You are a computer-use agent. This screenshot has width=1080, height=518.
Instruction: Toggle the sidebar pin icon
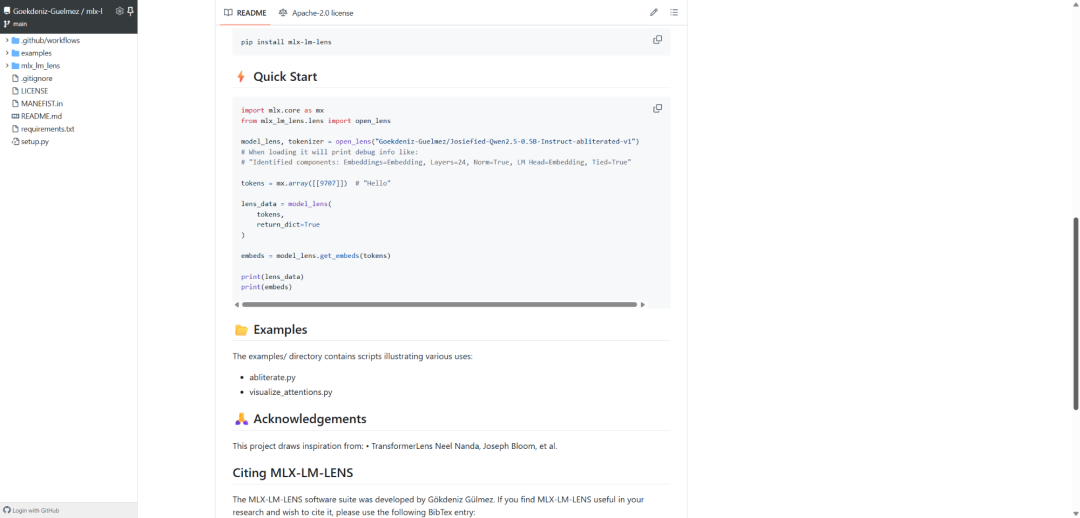pyautogui.click(x=130, y=11)
